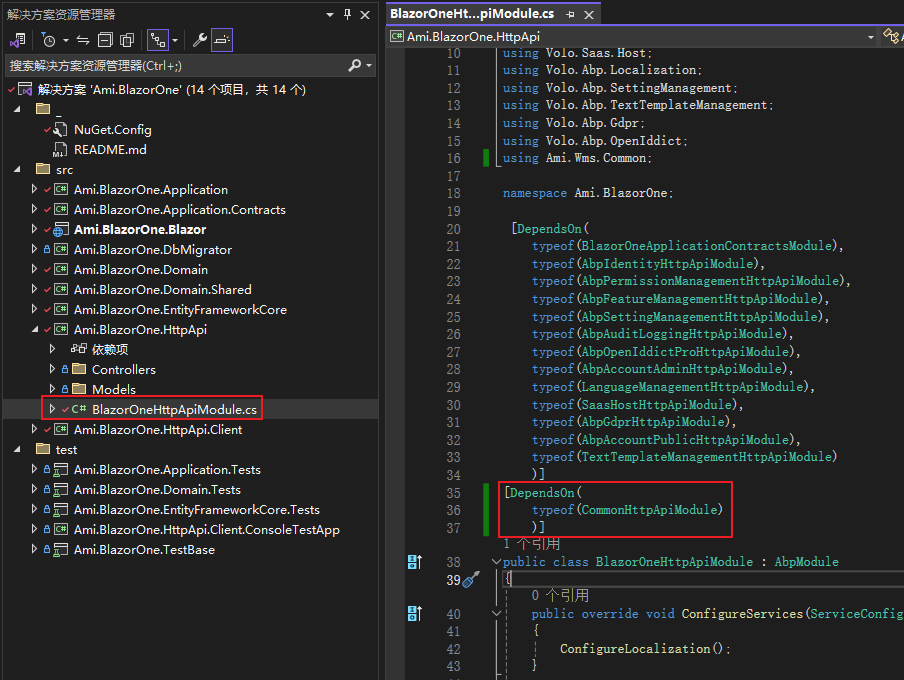The width and height of the screenshot is (904, 680).
Task: Toggle preview selected items button
Action: 222,40
